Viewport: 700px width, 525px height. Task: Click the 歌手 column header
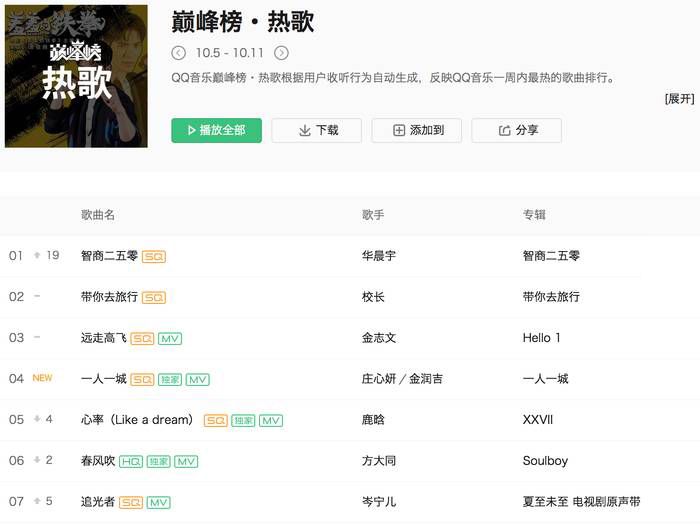(x=373, y=215)
